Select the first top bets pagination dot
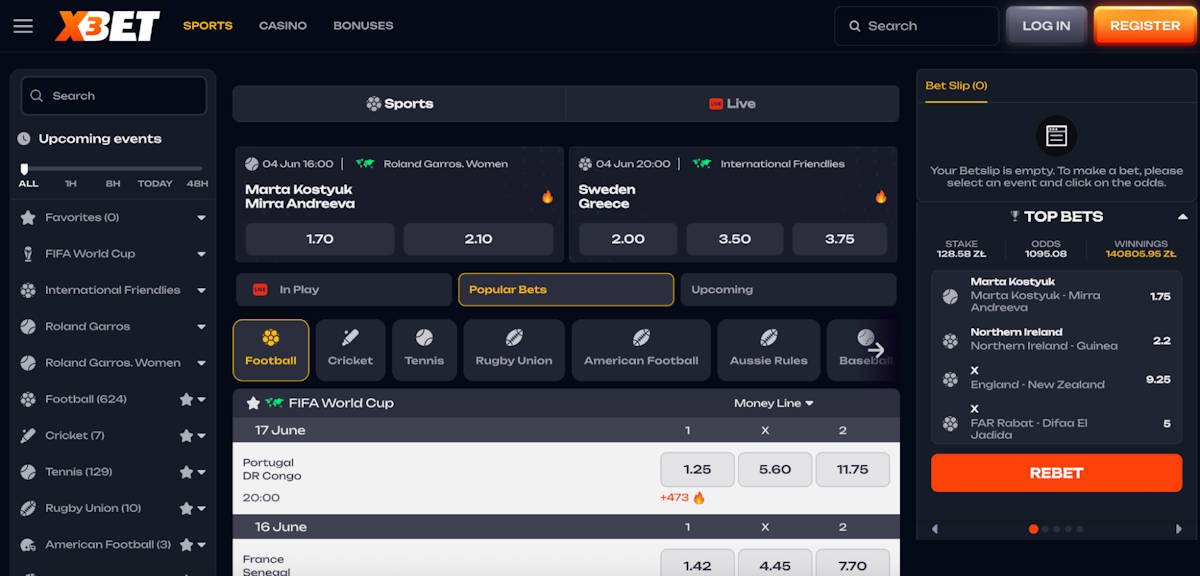 coord(1033,529)
